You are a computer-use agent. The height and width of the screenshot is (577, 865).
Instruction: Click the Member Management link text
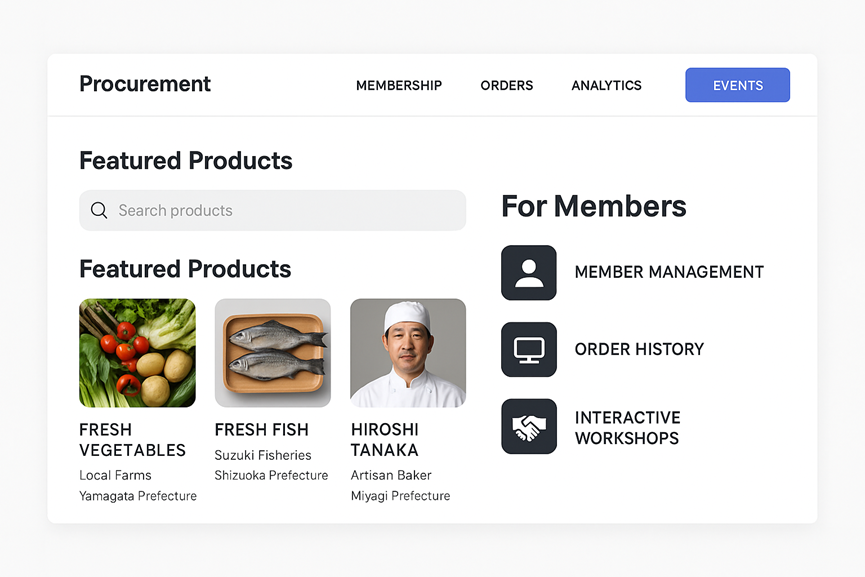669,272
